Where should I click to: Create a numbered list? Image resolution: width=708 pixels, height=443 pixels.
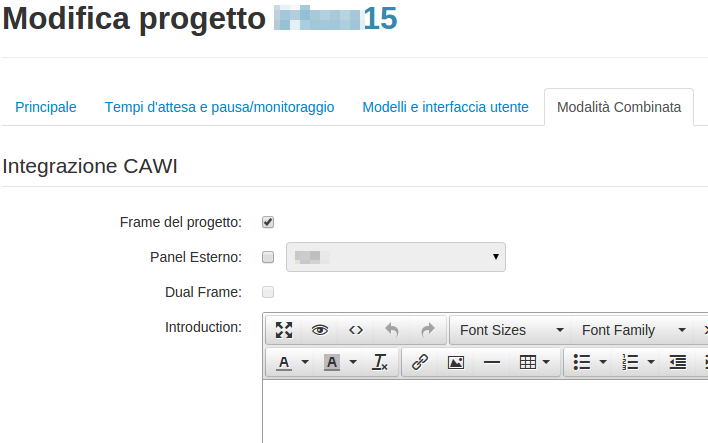tap(630, 362)
